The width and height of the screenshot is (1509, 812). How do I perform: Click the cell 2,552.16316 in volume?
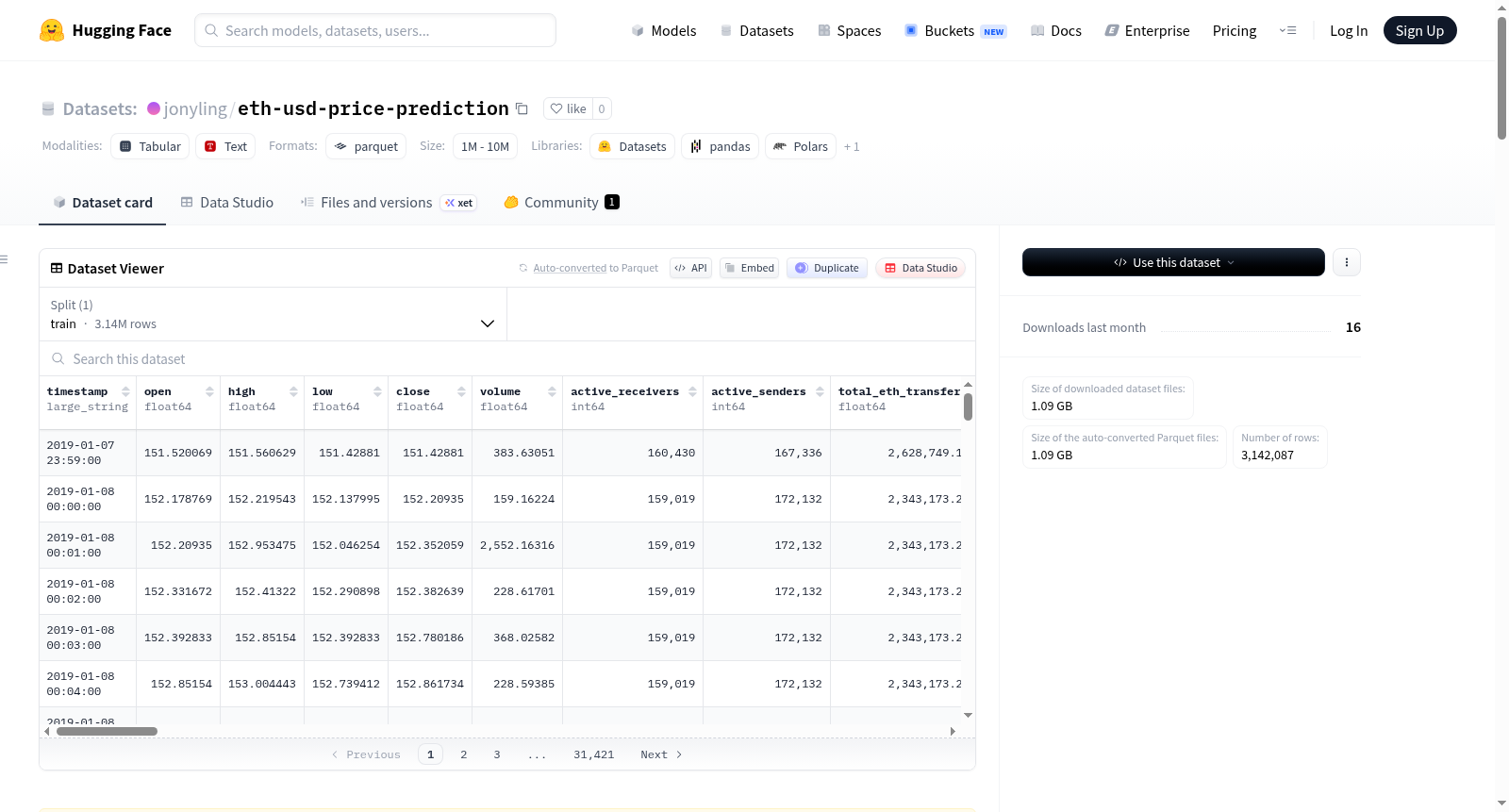click(x=517, y=545)
